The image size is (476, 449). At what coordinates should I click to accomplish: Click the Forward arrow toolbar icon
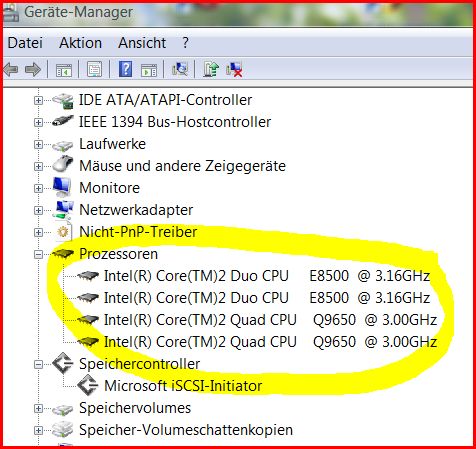(33, 70)
